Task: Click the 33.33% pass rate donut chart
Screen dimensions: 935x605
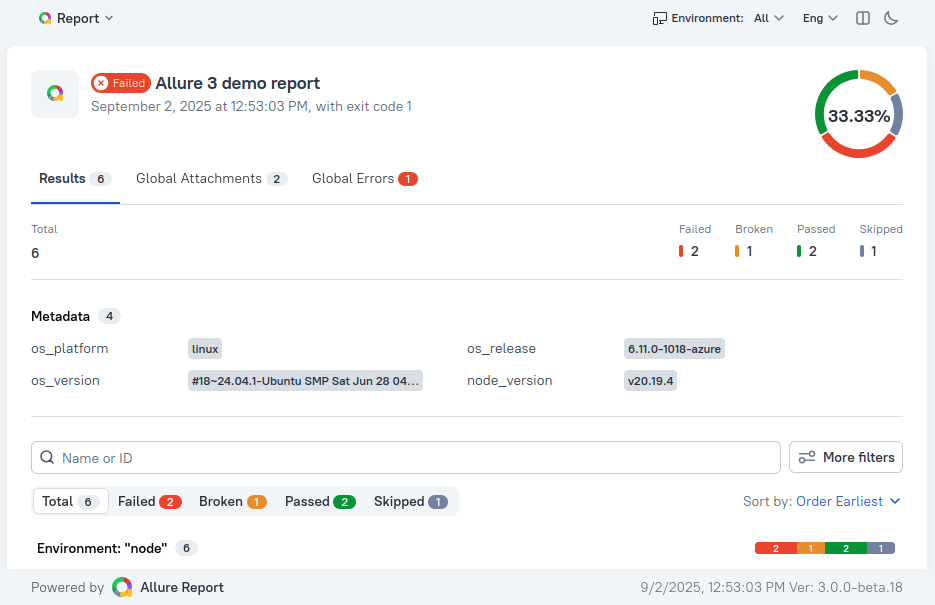Action: pos(858,115)
